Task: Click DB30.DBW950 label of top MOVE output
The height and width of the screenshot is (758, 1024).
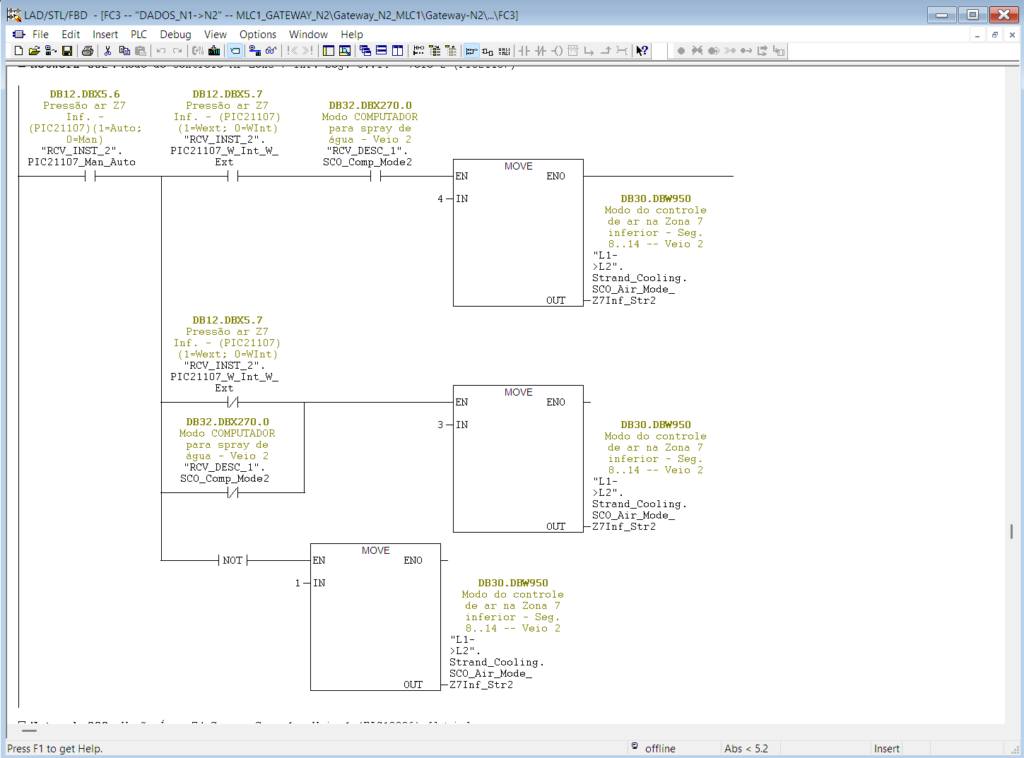Action: [x=655, y=198]
